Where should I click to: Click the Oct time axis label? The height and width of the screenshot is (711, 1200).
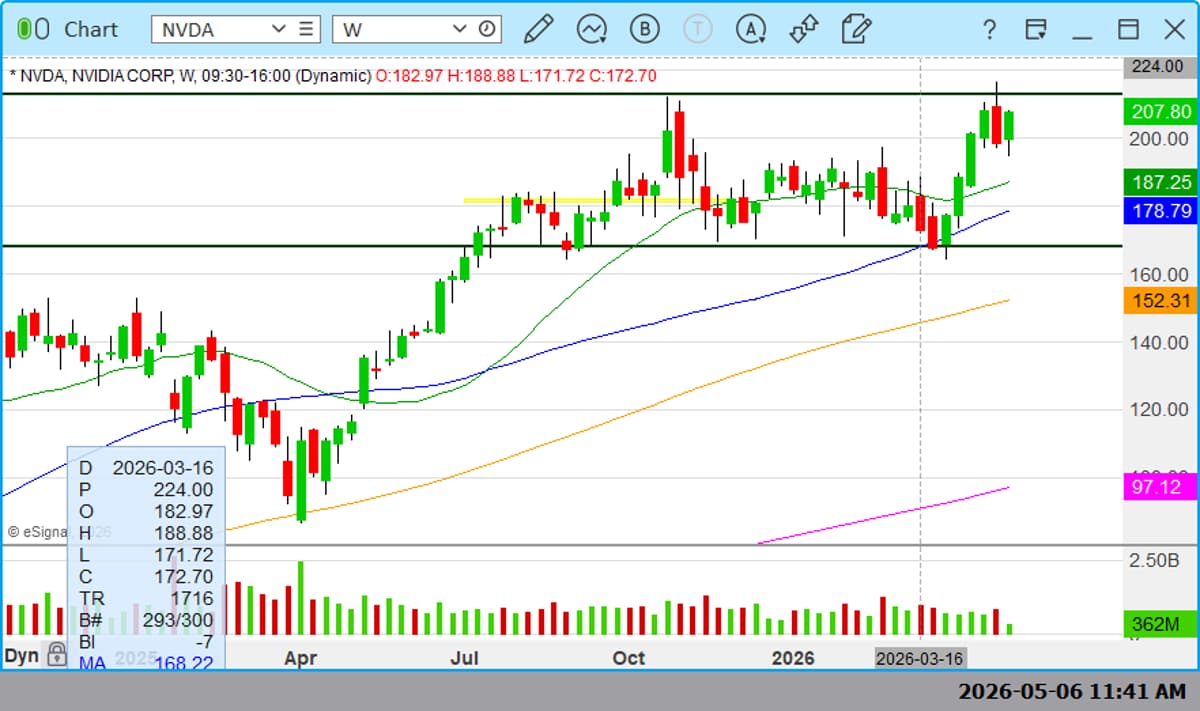point(629,658)
